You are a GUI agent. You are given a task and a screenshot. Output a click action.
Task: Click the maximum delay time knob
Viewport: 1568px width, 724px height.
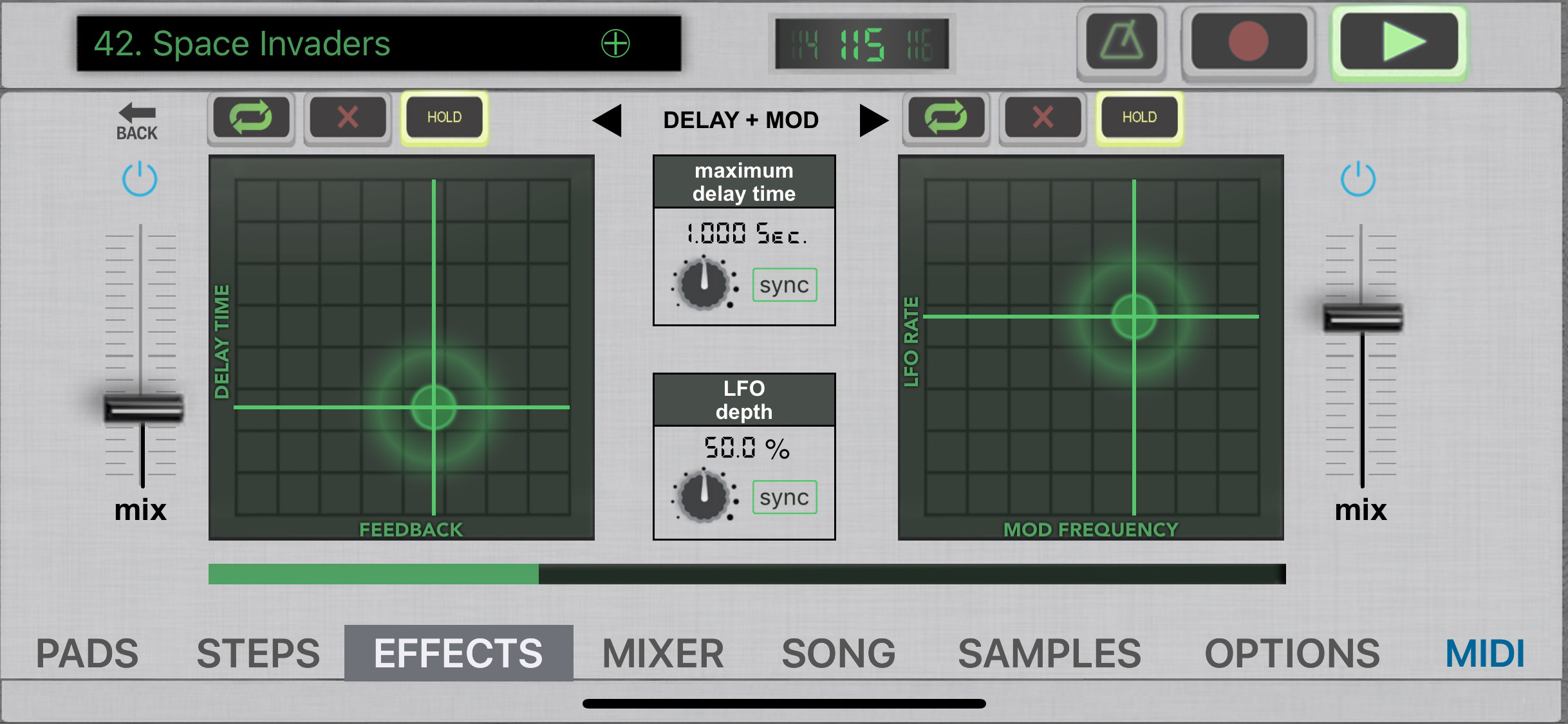[x=704, y=283]
